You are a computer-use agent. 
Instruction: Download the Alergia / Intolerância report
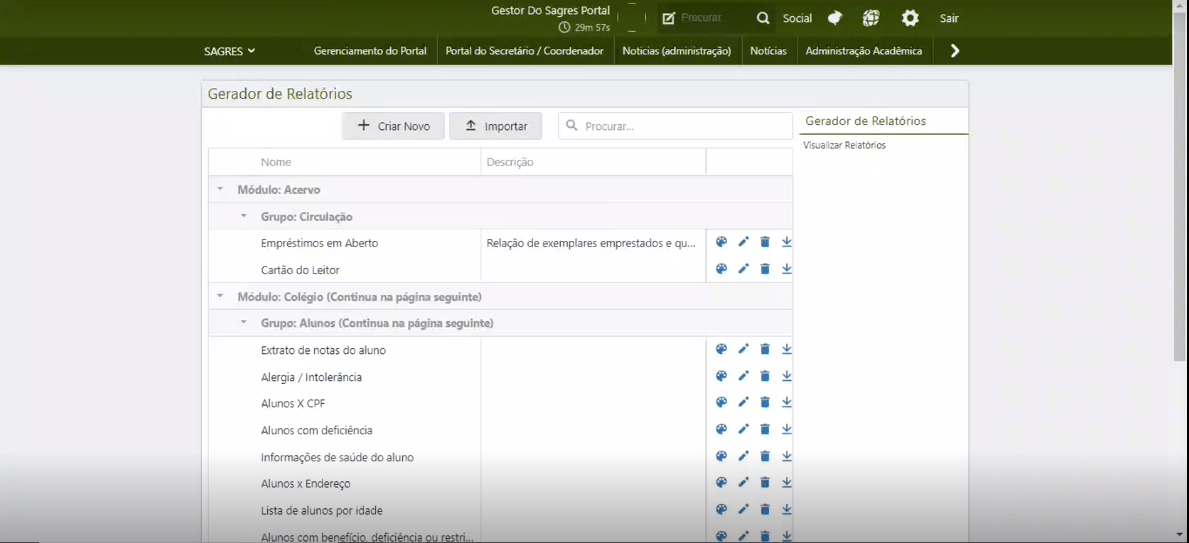point(787,376)
